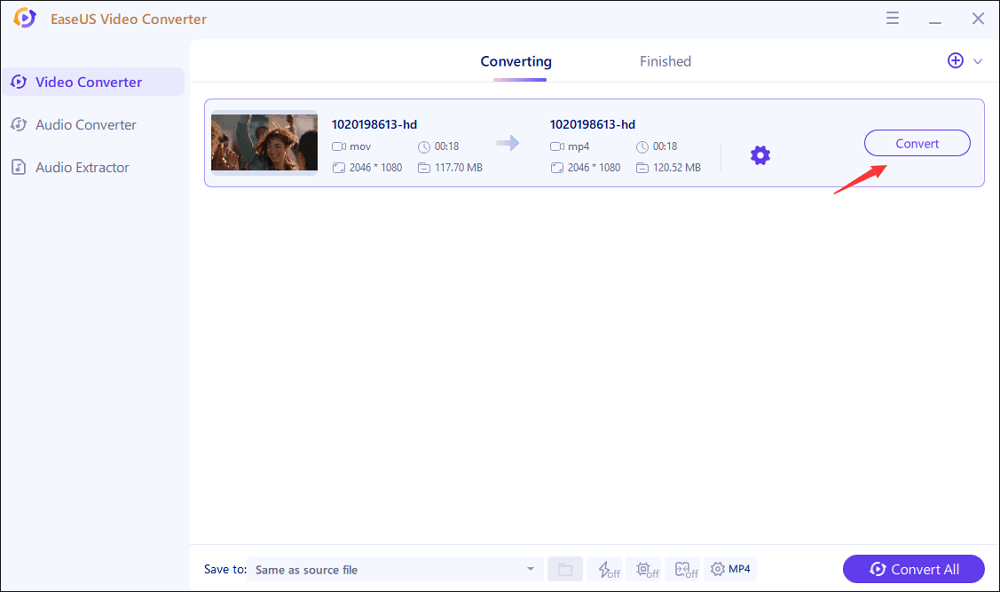Click the Convert button
This screenshot has height=592, width=1000.
[x=916, y=142]
